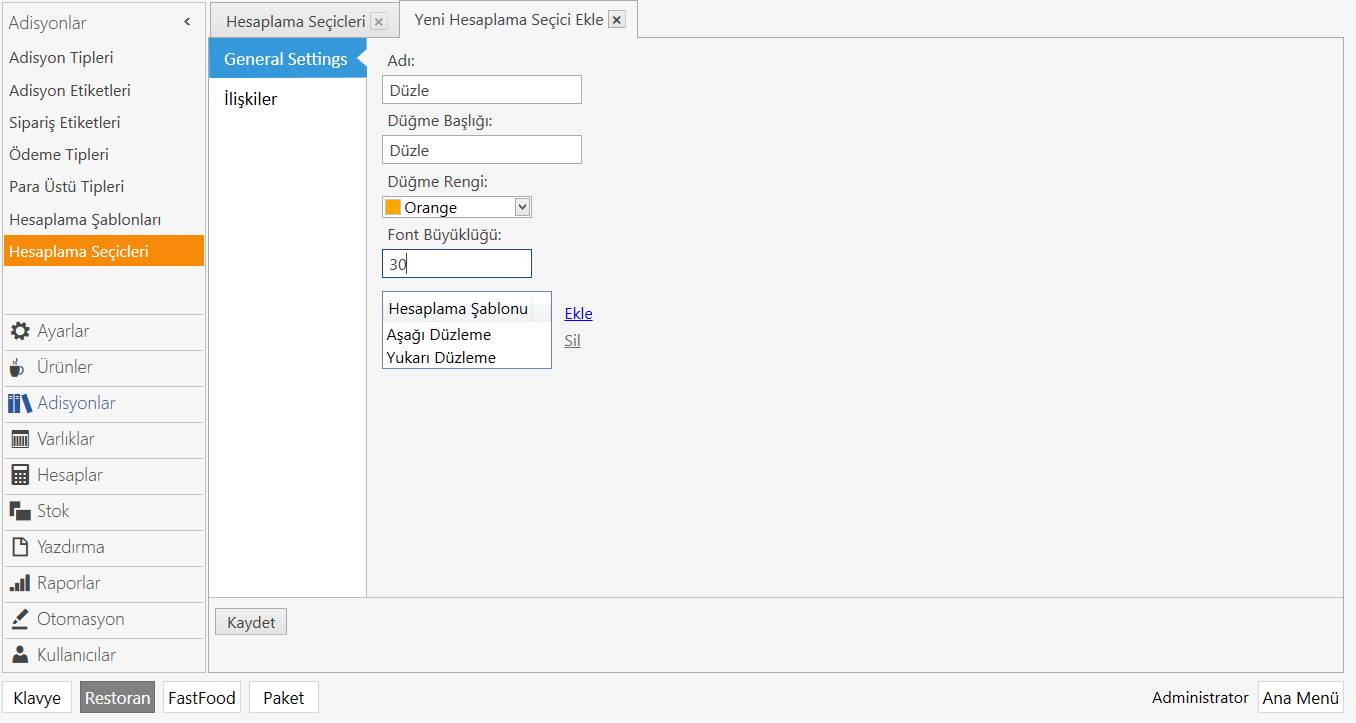Select the highlighted Hesaplama Seçicleri item
The image size is (1356, 723).
[x=104, y=251]
